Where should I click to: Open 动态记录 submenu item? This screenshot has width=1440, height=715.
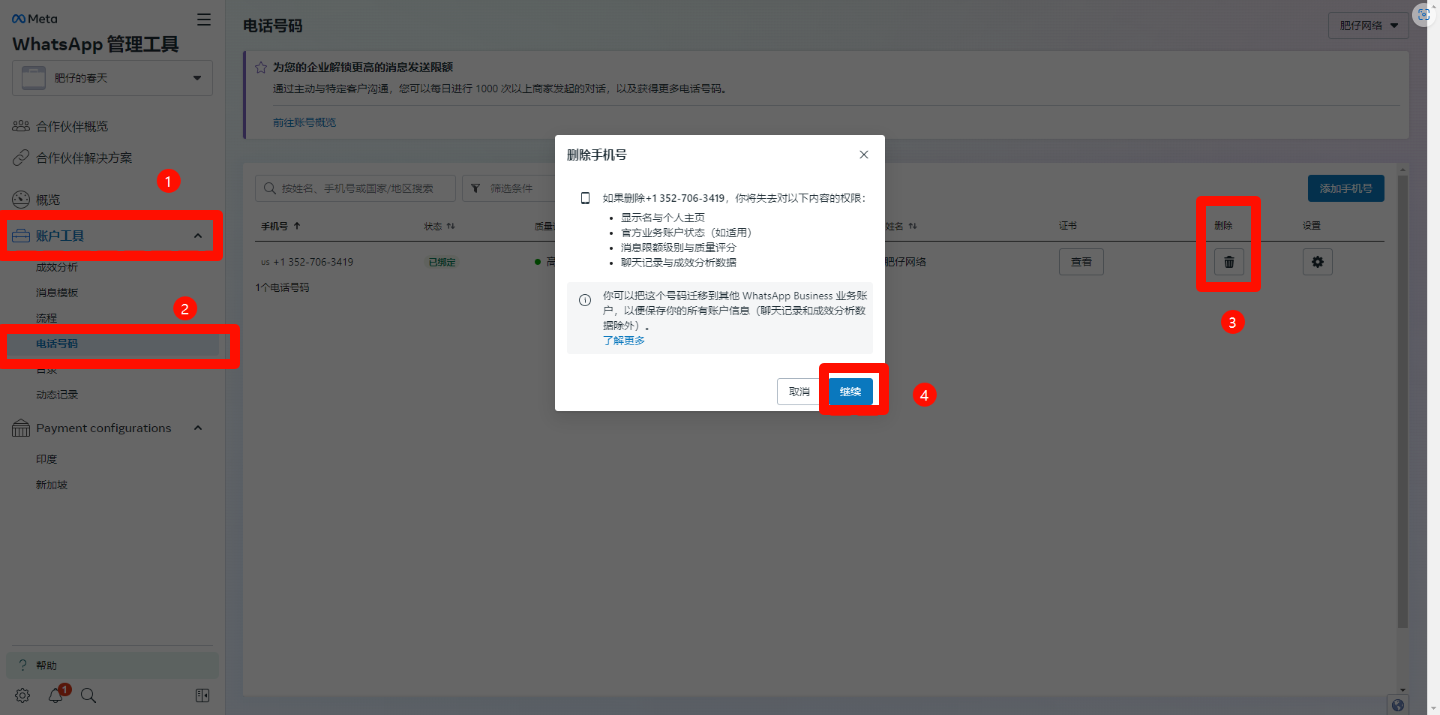coord(57,395)
